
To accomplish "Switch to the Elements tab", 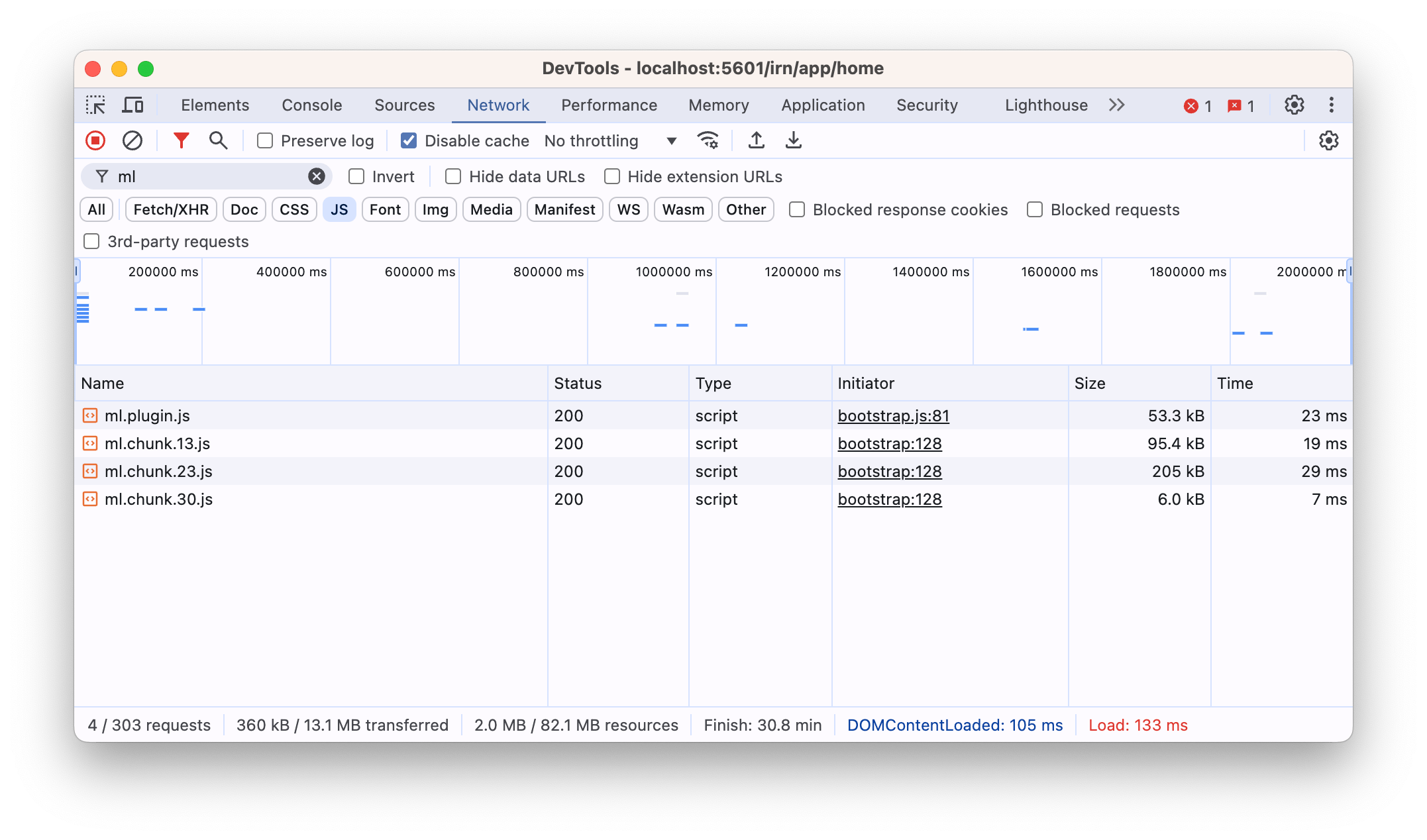I will (215, 105).
